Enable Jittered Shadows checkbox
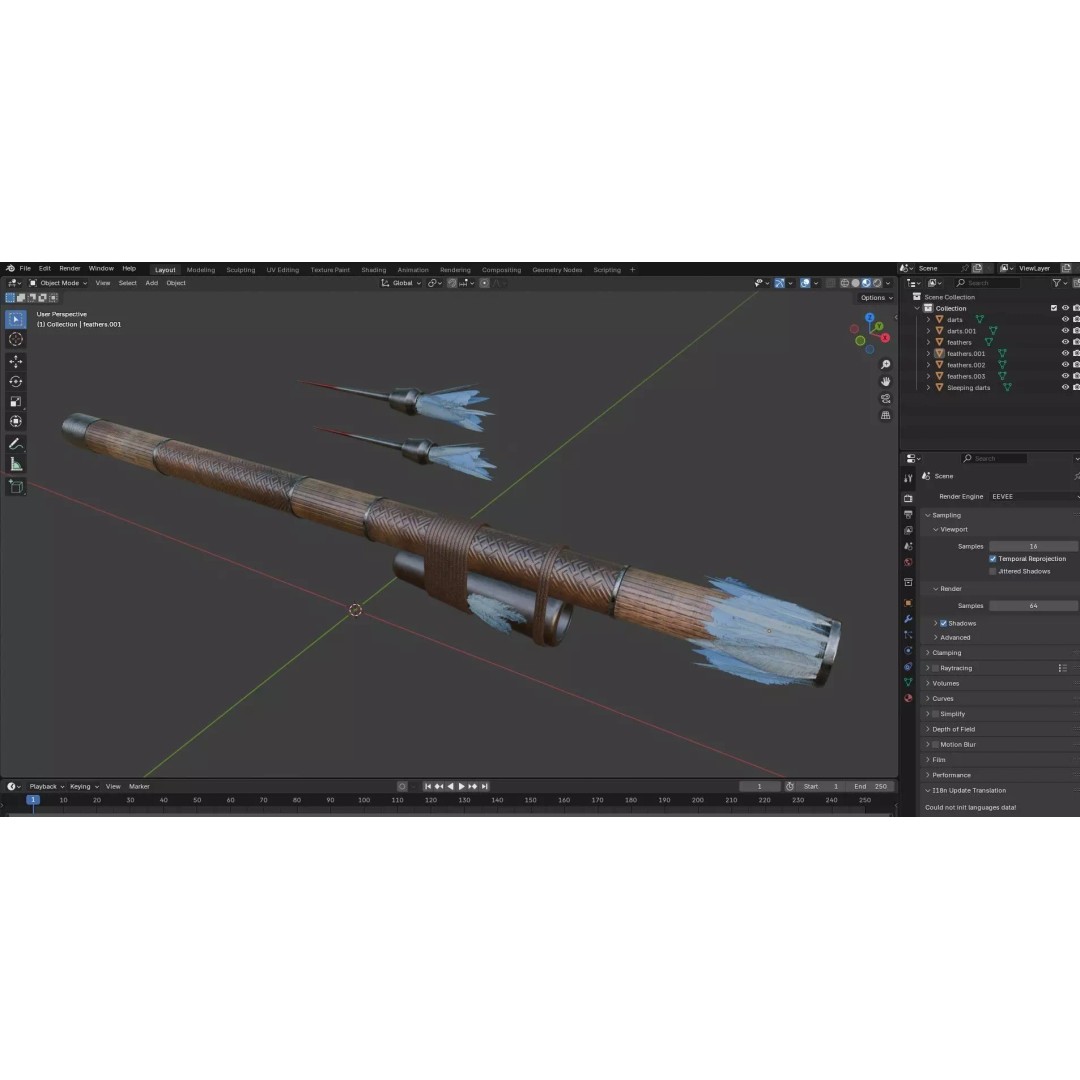The image size is (1080, 1080). pyautogui.click(x=993, y=571)
